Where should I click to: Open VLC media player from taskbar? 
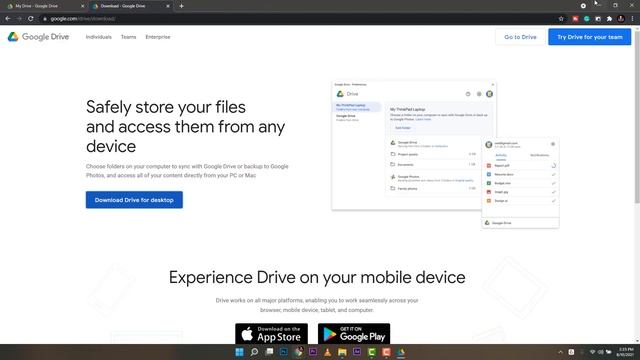[328, 352]
